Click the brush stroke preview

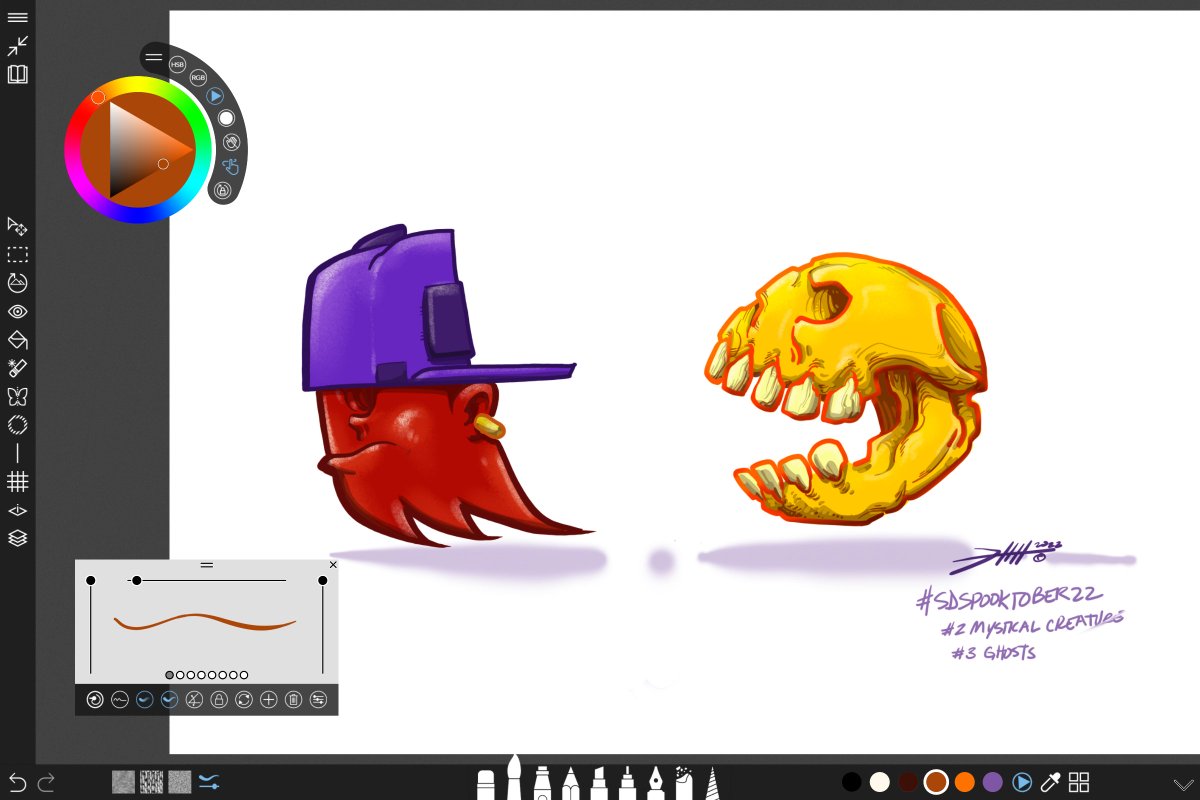coord(205,622)
